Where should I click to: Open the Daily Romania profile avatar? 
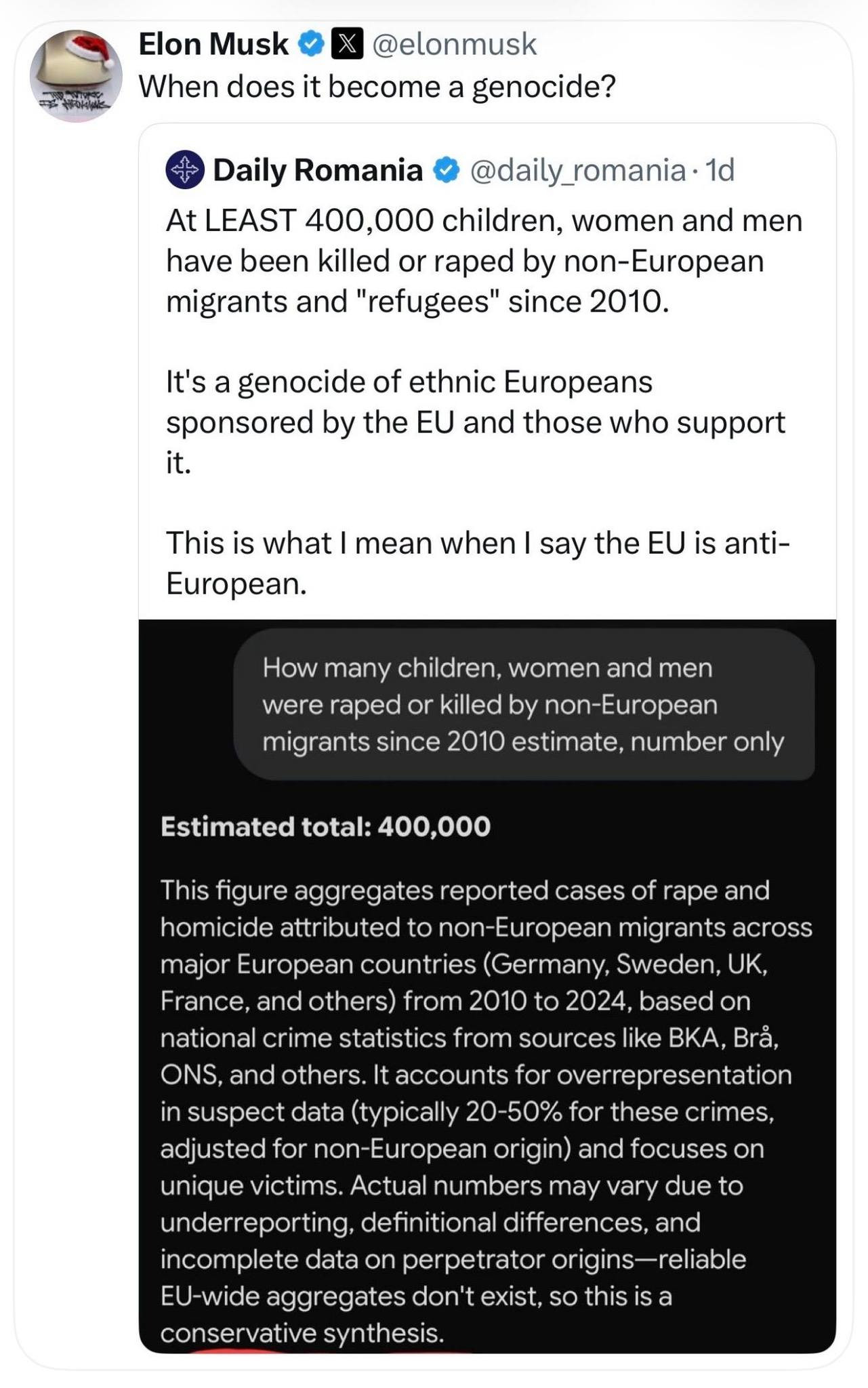point(185,169)
